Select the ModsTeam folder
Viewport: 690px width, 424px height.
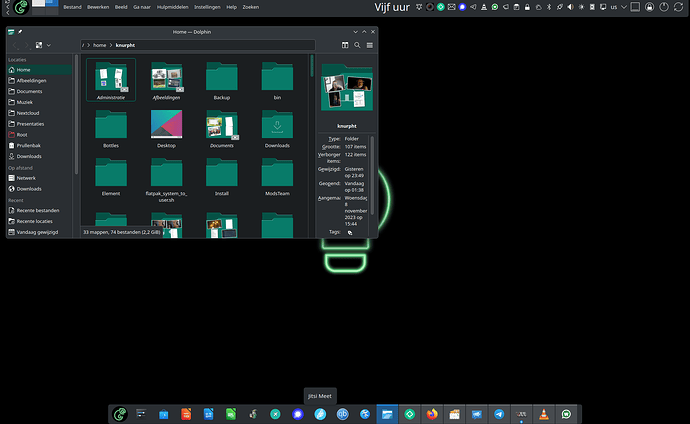click(277, 176)
